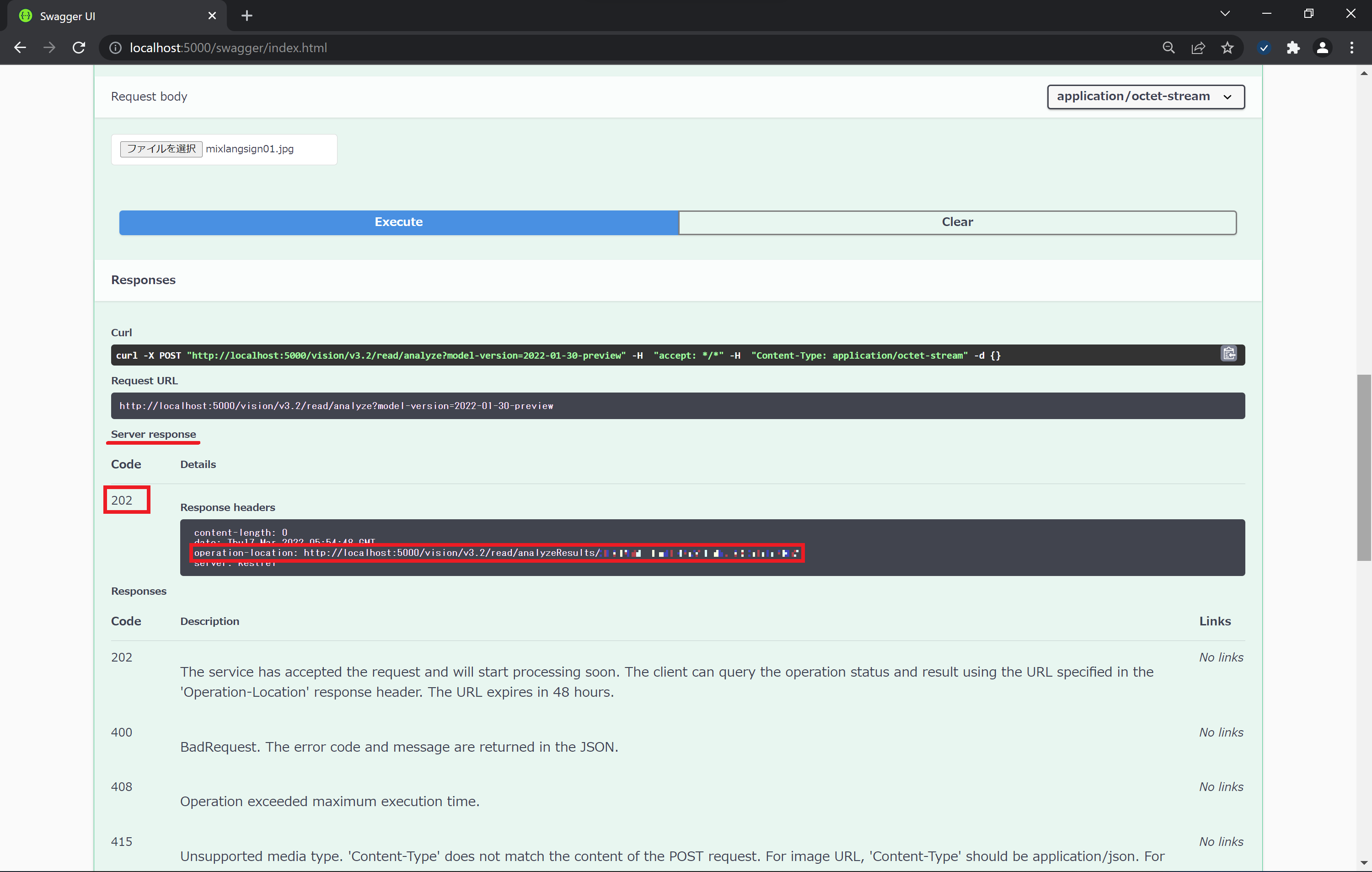Click the ファイルを選択 file chooser button
1372x872 pixels.
click(x=161, y=149)
